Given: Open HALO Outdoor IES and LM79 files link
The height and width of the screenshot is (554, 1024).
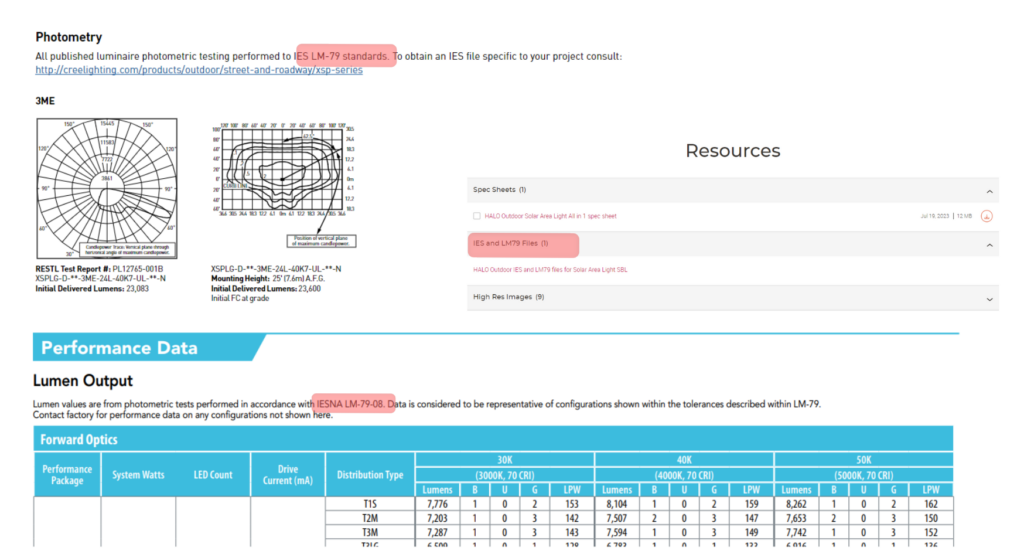Looking at the screenshot, I should pos(550,270).
